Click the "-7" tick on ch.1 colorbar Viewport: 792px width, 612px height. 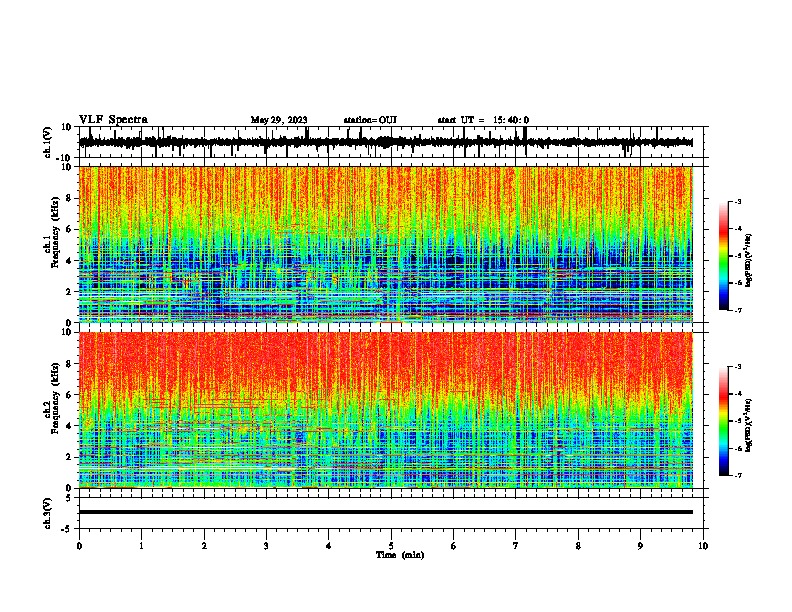(x=738, y=310)
